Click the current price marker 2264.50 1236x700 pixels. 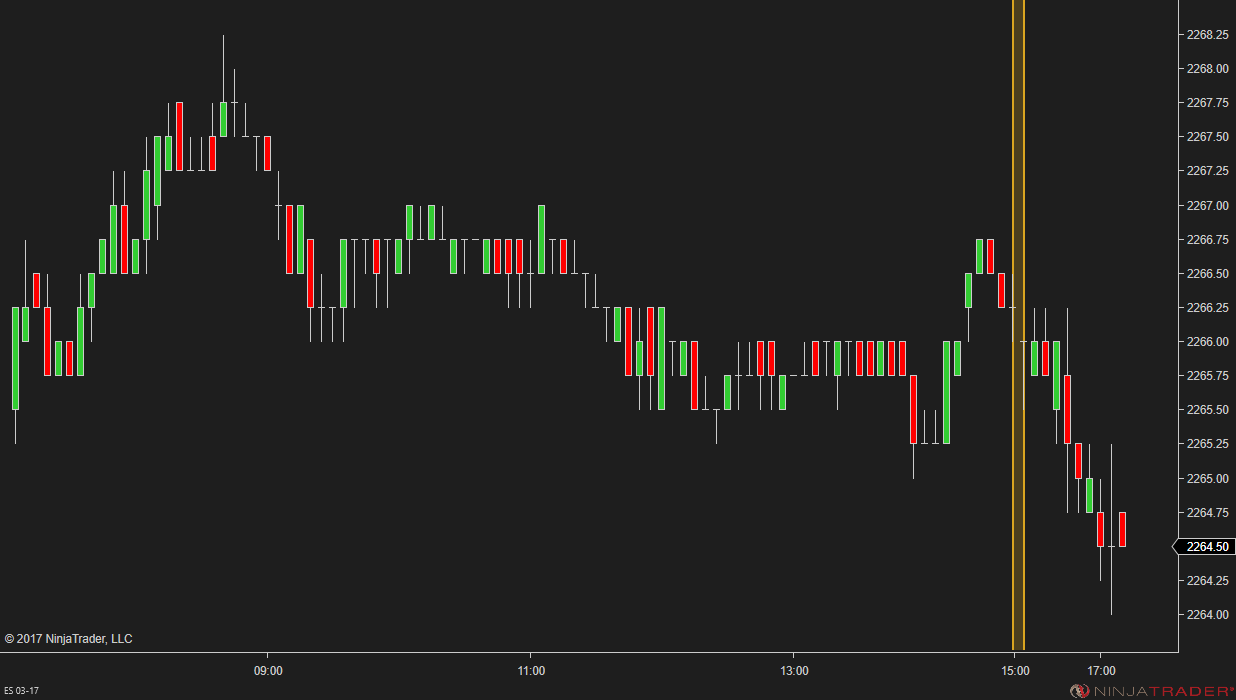[x=1207, y=546]
